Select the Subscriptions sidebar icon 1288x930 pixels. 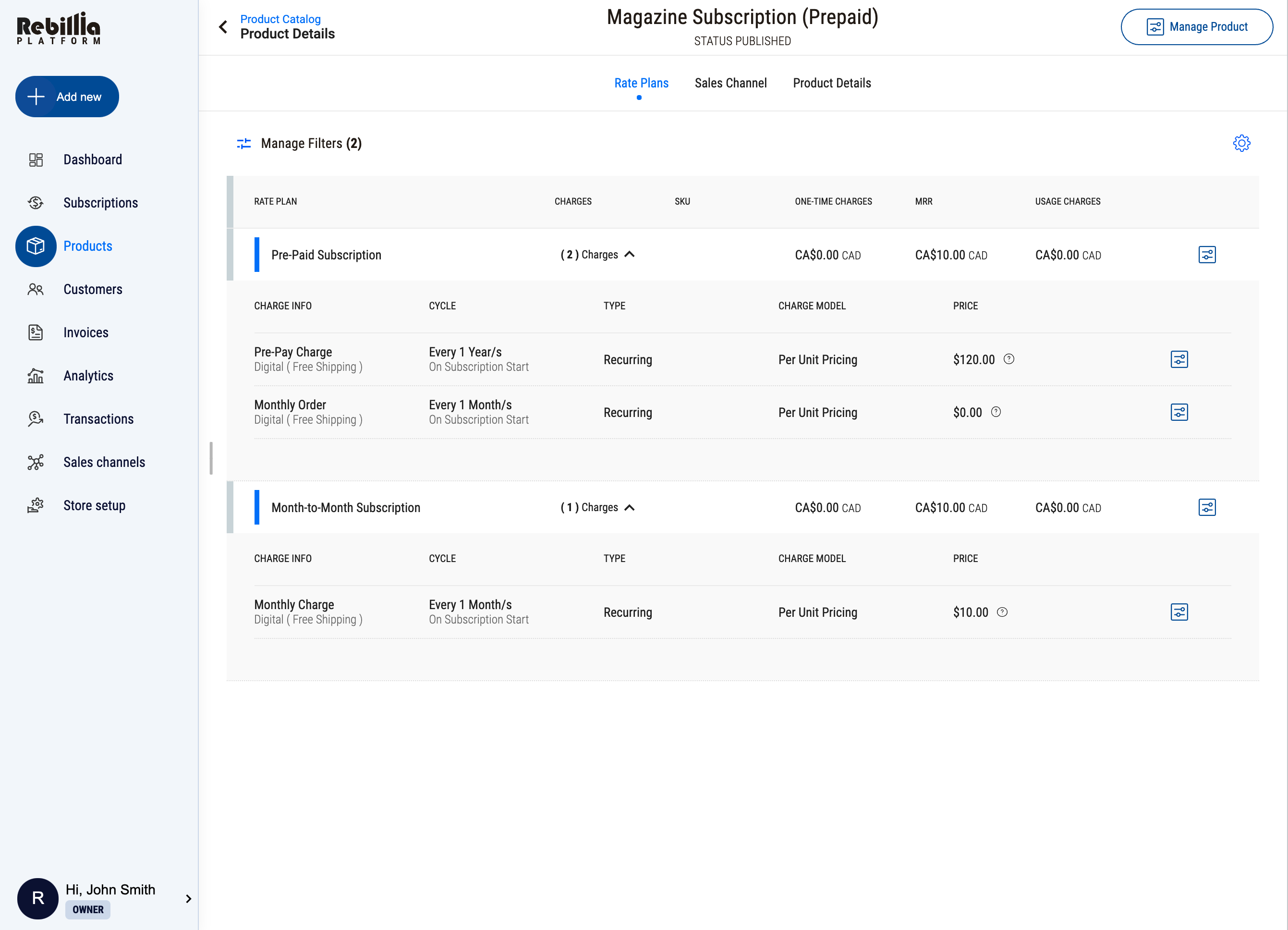click(35, 203)
